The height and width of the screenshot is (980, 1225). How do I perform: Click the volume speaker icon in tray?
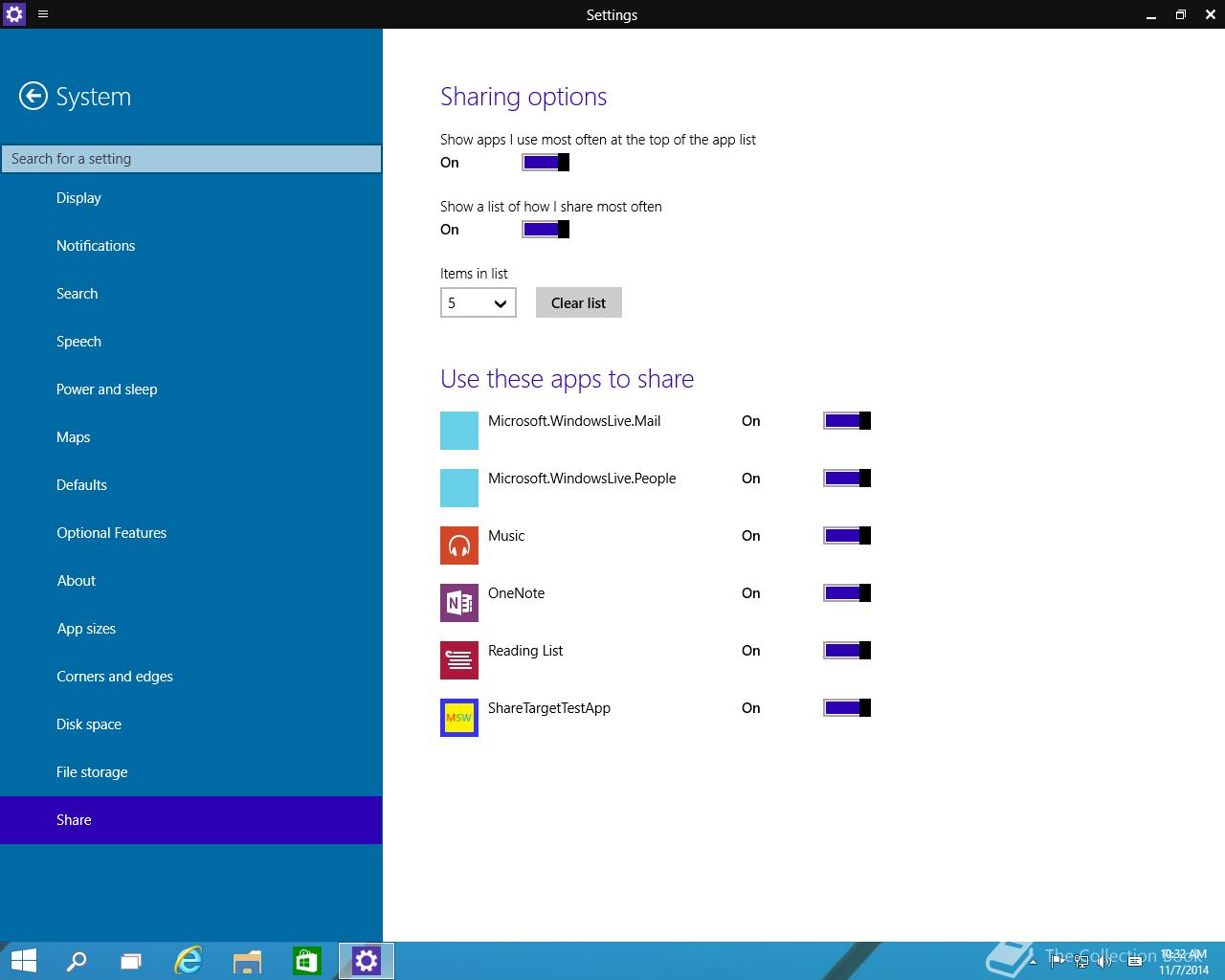pyautogui.click(x=1105, y=962)
